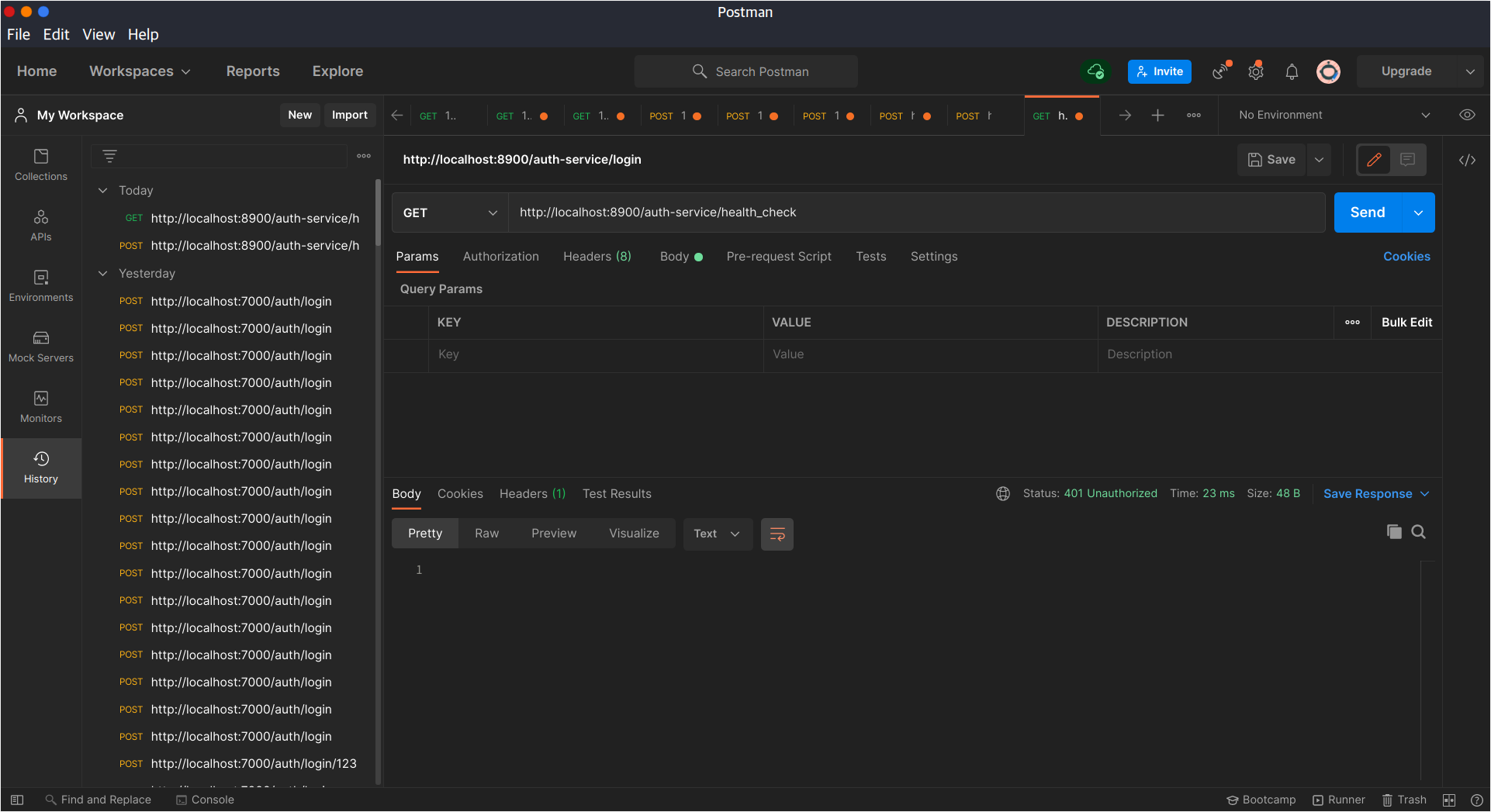Screen dimensions: 1491x812
Task: Open the Trash
Action: 1404,800
